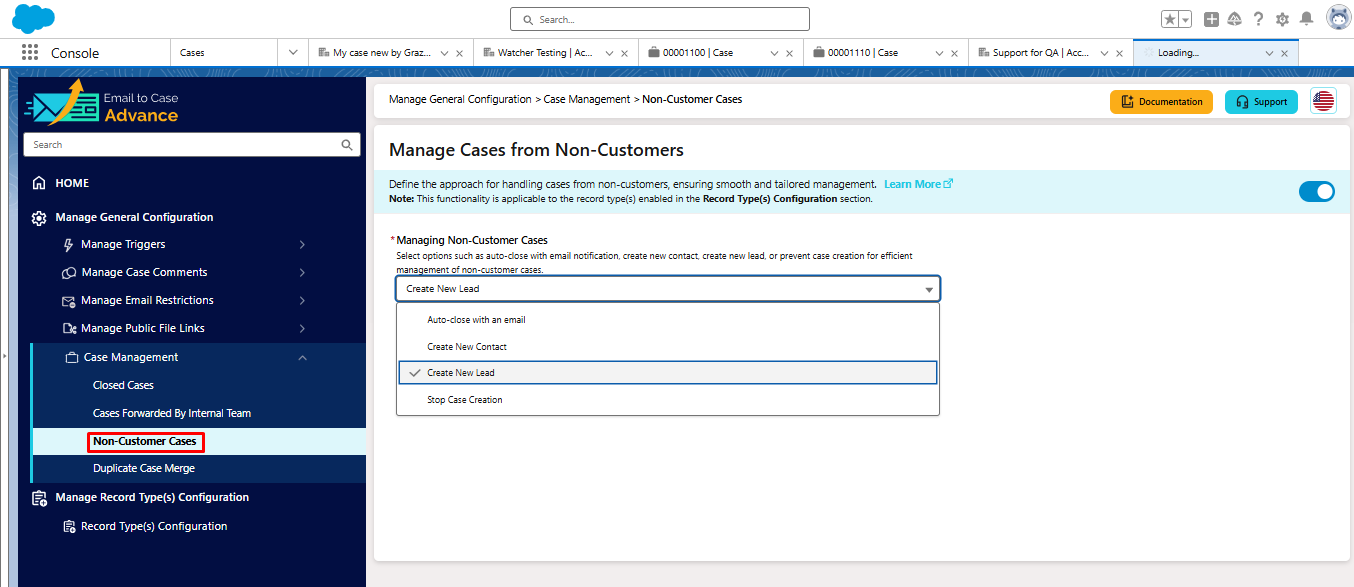Open the App Launcher grid icon

[30, 53]
